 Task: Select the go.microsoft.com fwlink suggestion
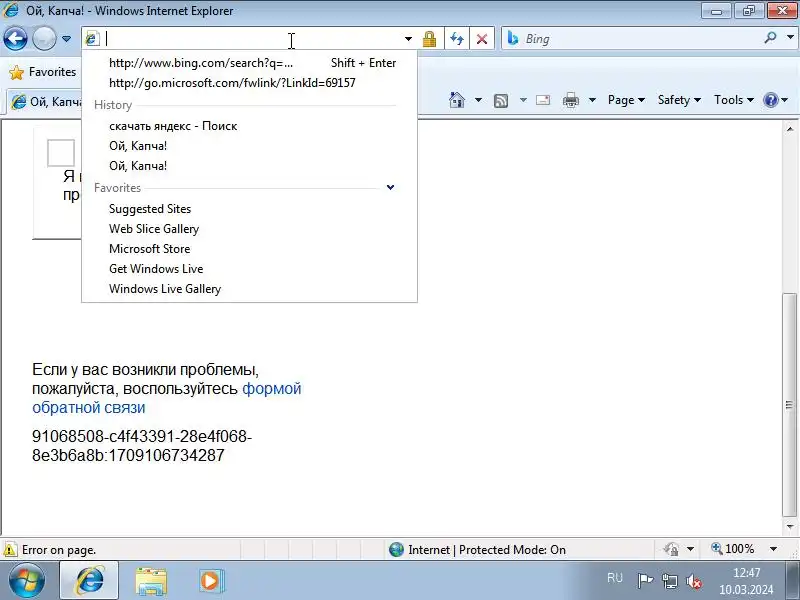pos(249,83)
